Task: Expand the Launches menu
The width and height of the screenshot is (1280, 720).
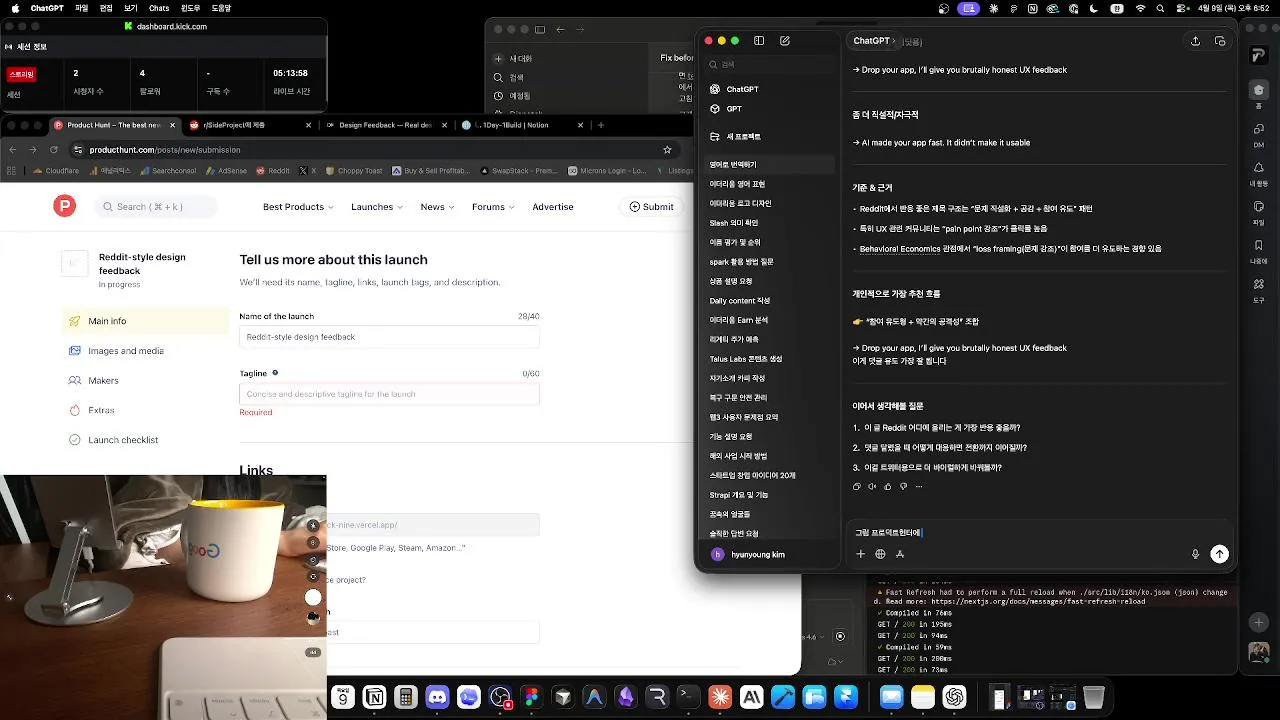Action: [377, 207]
